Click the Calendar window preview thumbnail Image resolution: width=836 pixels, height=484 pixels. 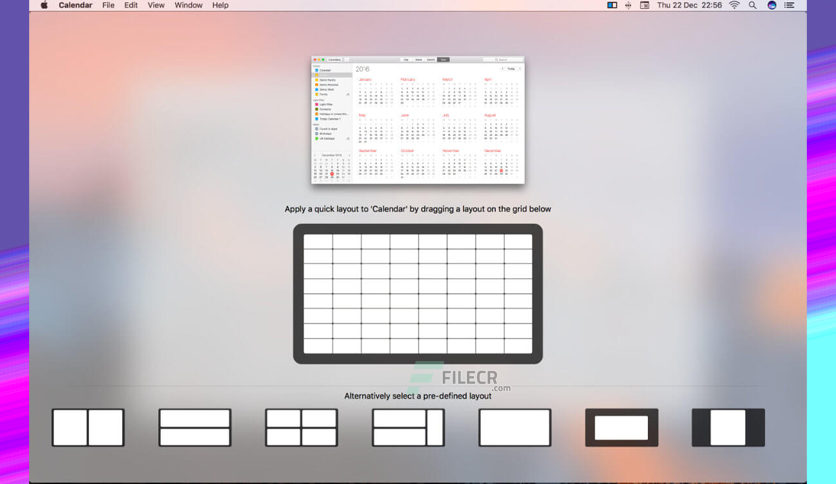(418, 120)
